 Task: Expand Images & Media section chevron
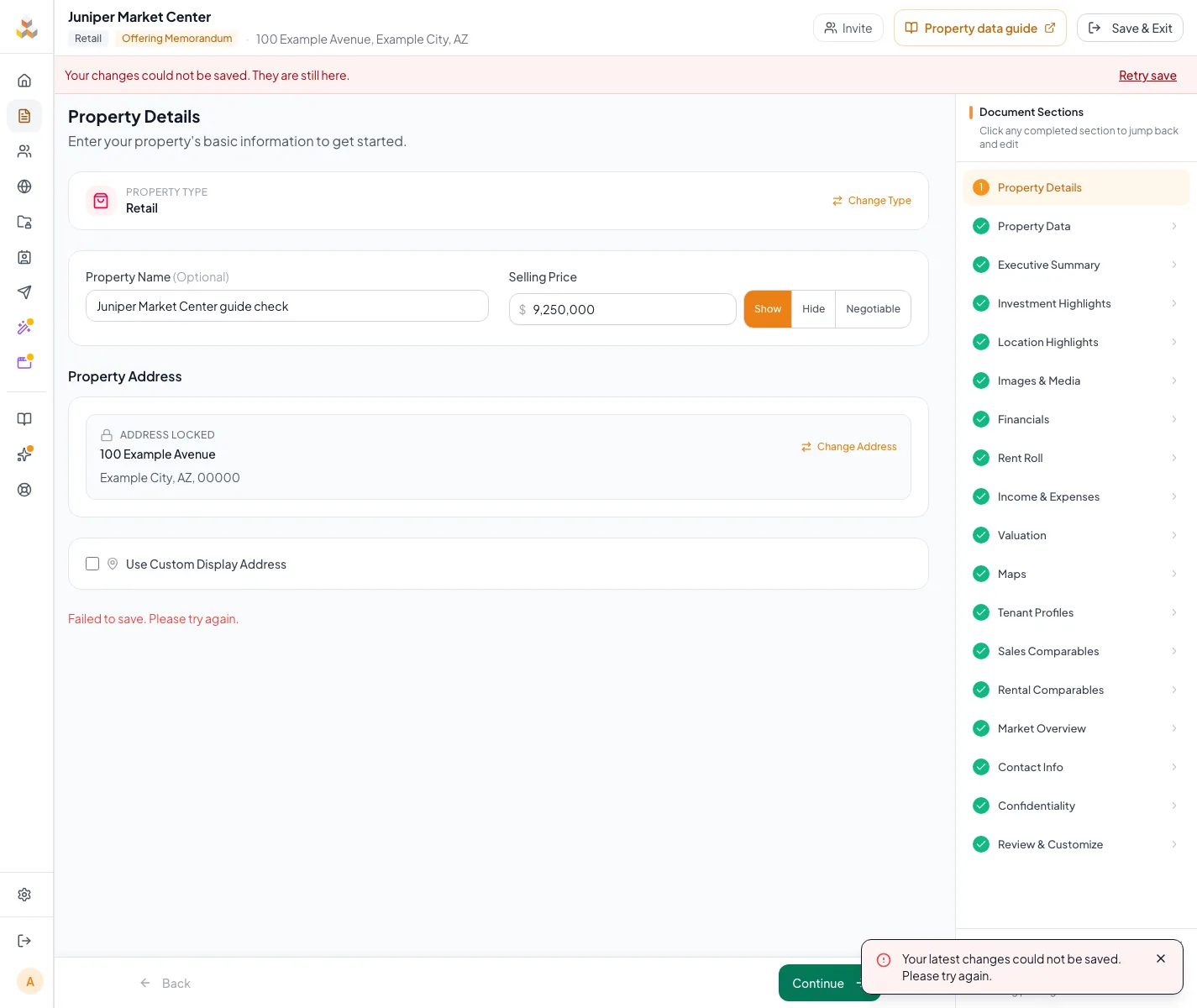point(1173,381)
